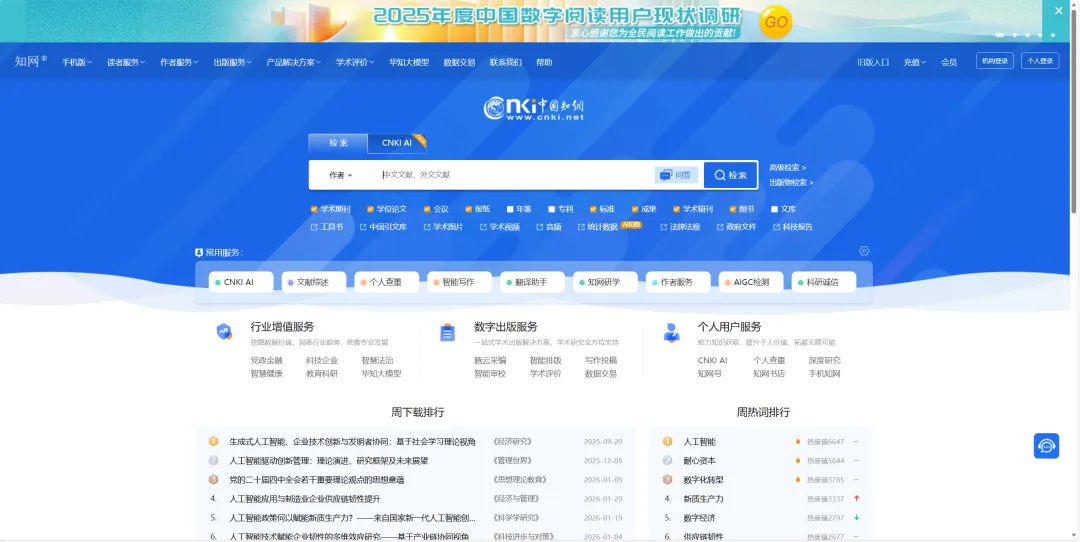Click the 问答 chat bubble button

click(x=676, y=175)
